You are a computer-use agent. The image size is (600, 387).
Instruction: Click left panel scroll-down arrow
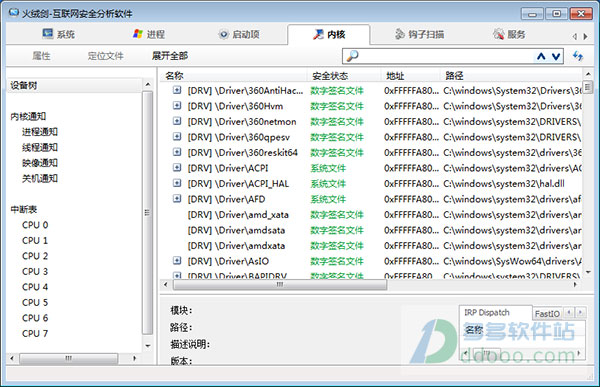tap(147, 346)
